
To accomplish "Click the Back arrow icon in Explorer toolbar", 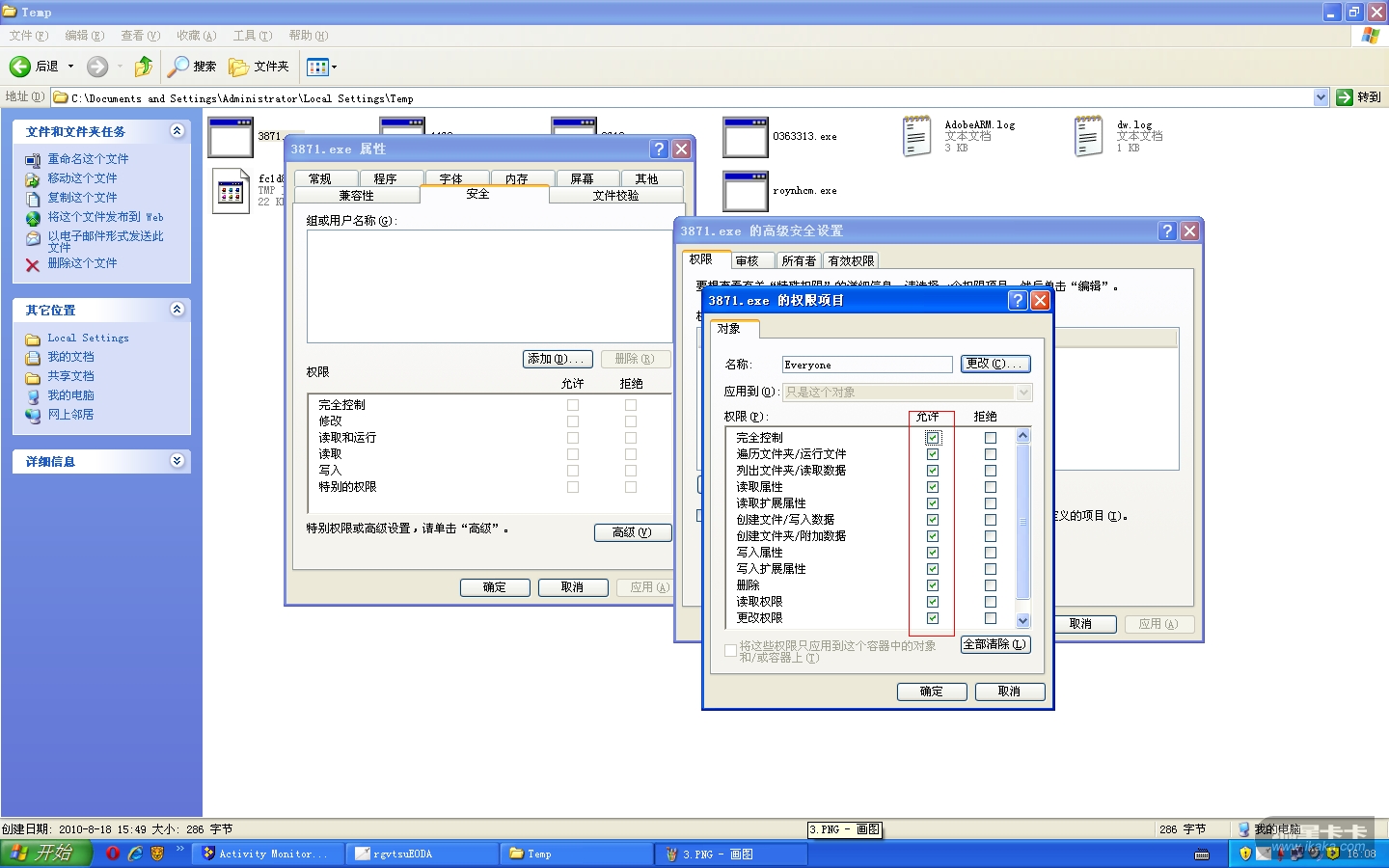I will click(20, 67).
